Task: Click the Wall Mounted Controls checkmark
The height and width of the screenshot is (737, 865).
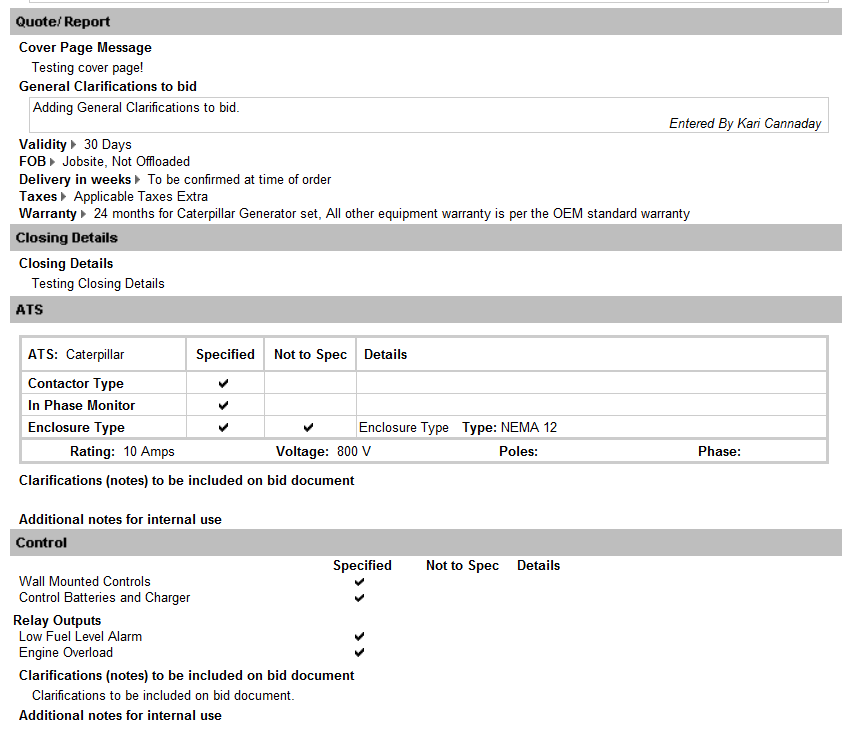Action: pos(360,582)
